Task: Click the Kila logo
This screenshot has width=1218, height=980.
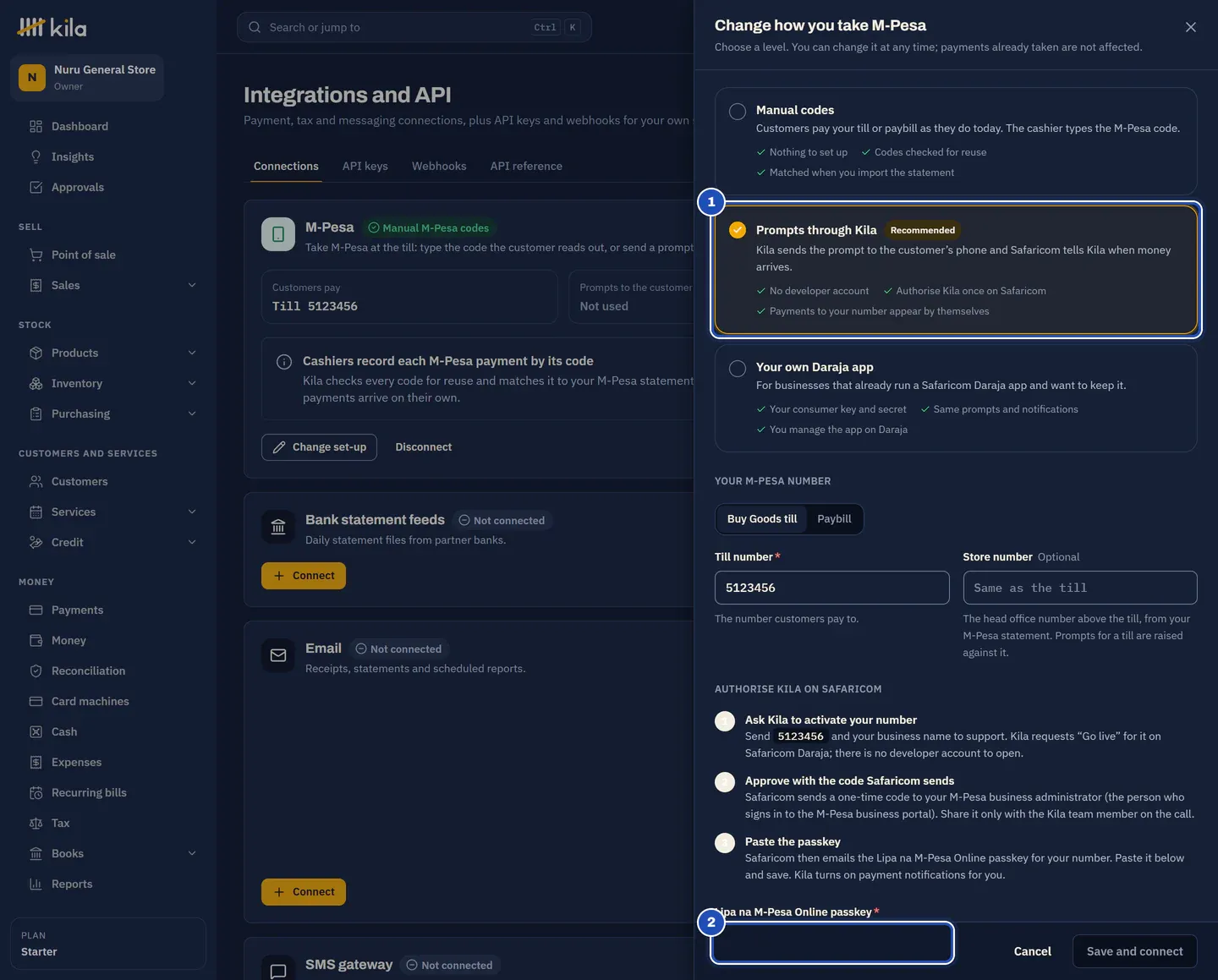Action: (52, 28)
